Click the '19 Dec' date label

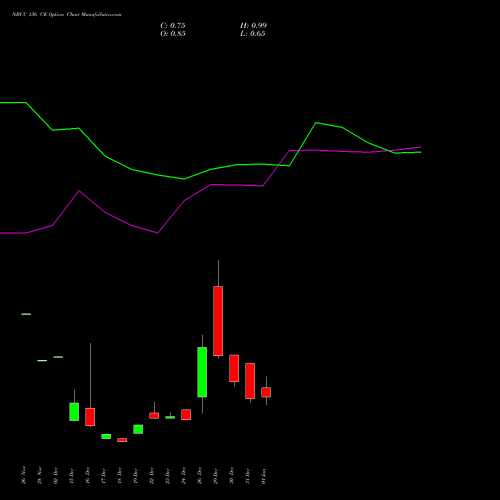coord(136,475)
